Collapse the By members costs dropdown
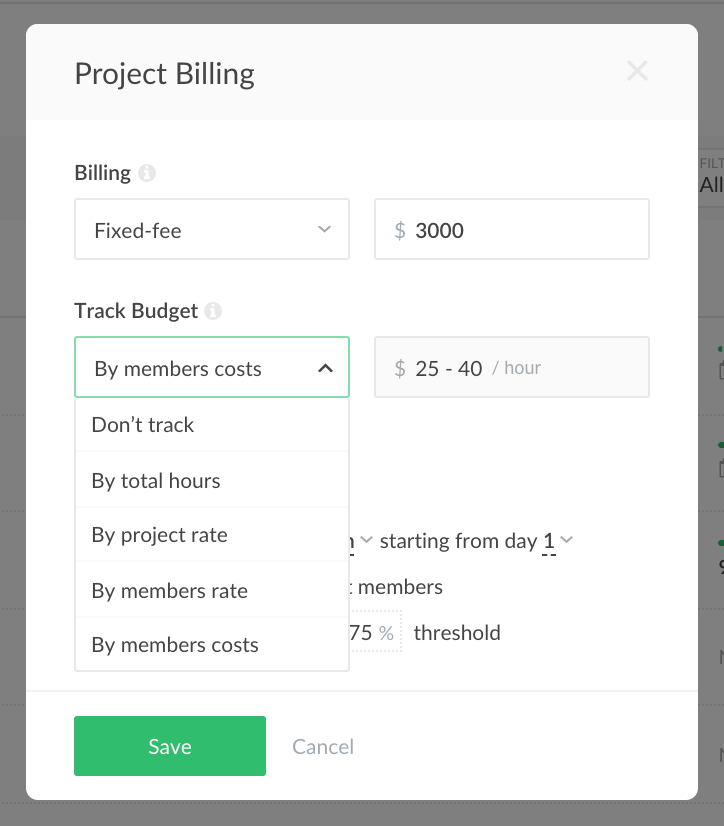The width and height of the screenshot is (724, 826). [x=325, y=368]
